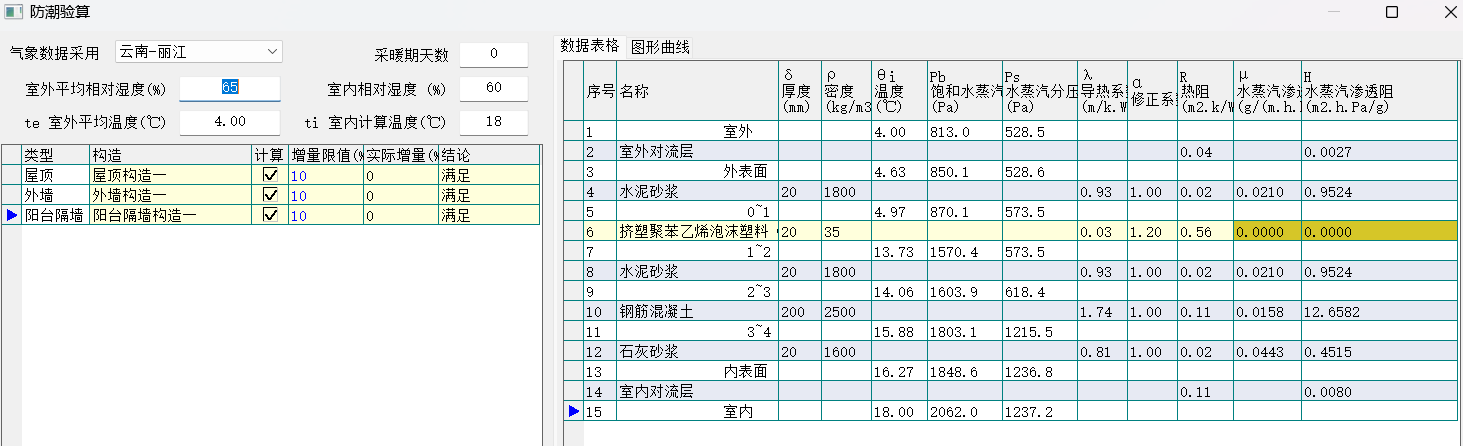Click the 钢筋混凝土 name cell
Viewport: 1463px width, 446px height.
[696, 311]
